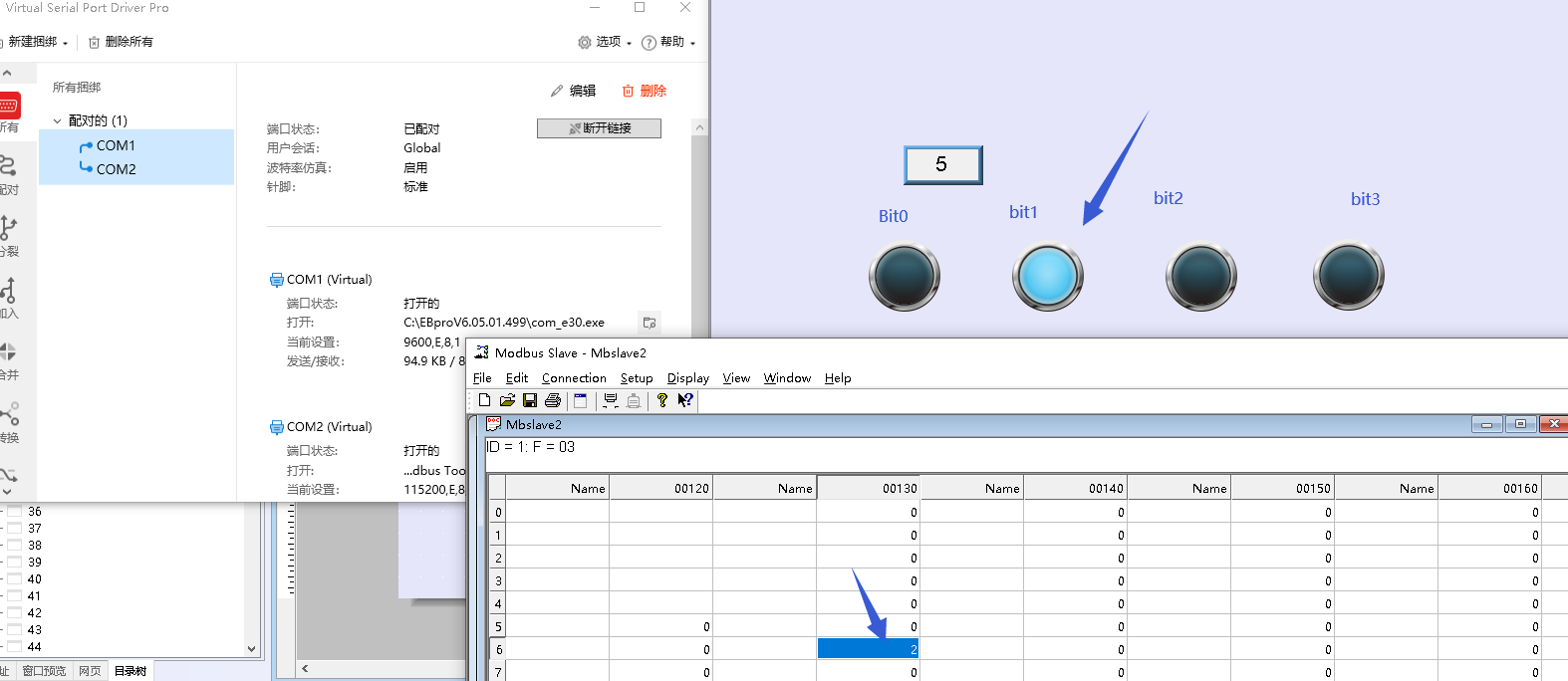Click the browse icon beside com_e30.exe path
Image resolution: width=1568 pixels, height=681 pixels.
[650, 323]
